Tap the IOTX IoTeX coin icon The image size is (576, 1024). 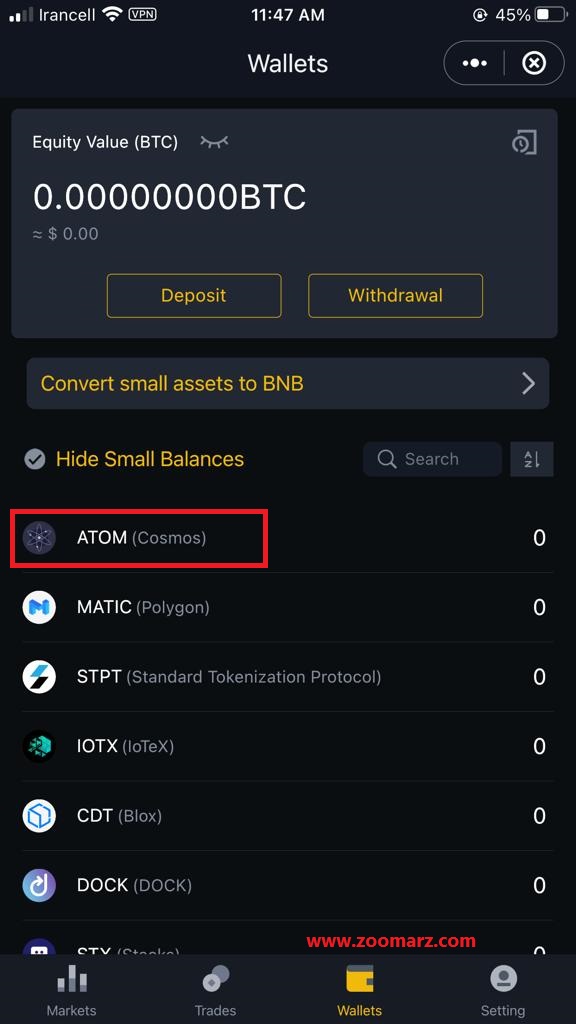point(39,746)
